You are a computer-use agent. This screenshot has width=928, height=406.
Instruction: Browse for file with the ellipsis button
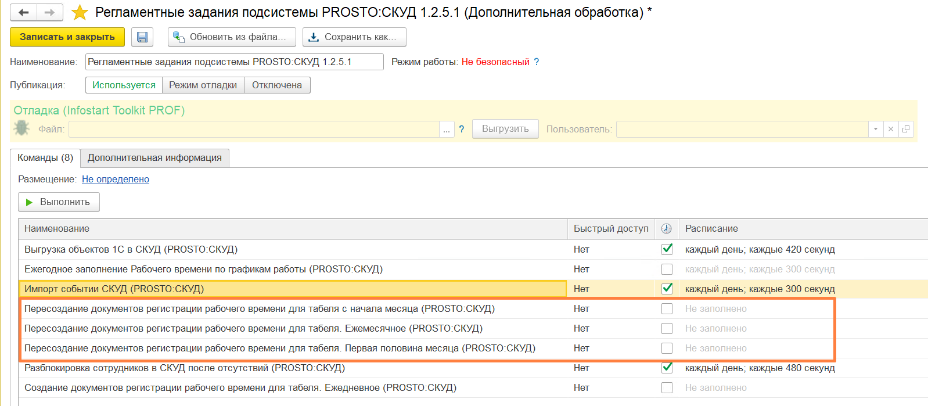(446, 129)
